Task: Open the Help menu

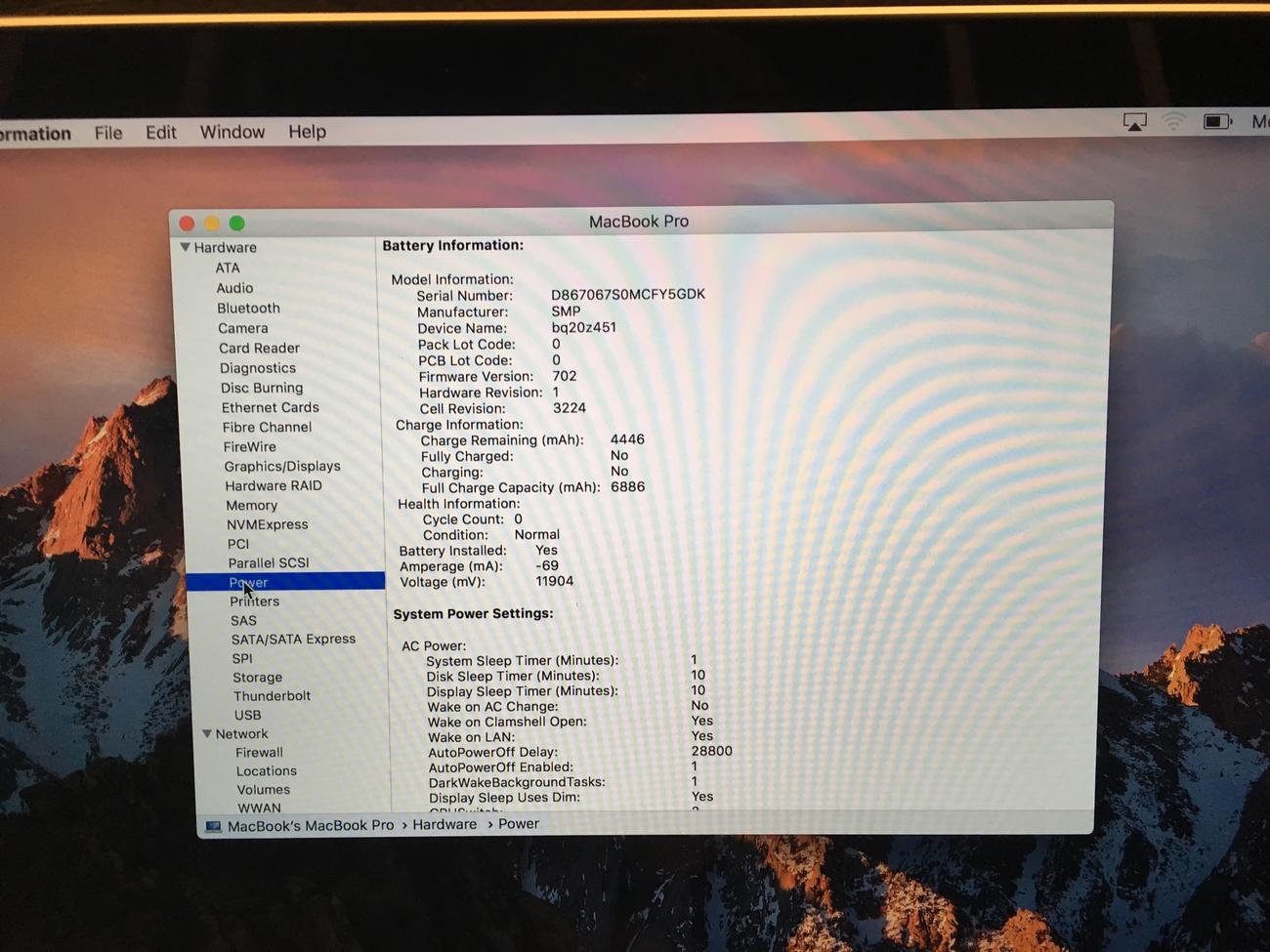Action: (307, 132)
